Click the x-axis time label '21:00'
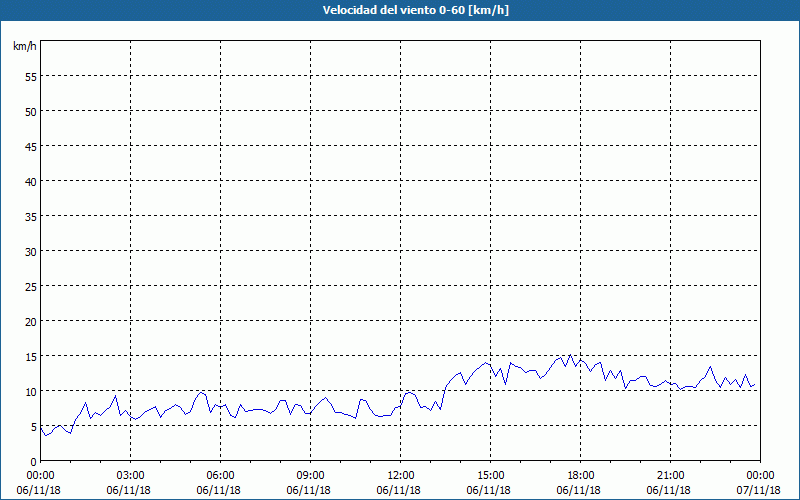Viewport: 800px width, 500px height. pyautogui.click(x=670, y=476)
